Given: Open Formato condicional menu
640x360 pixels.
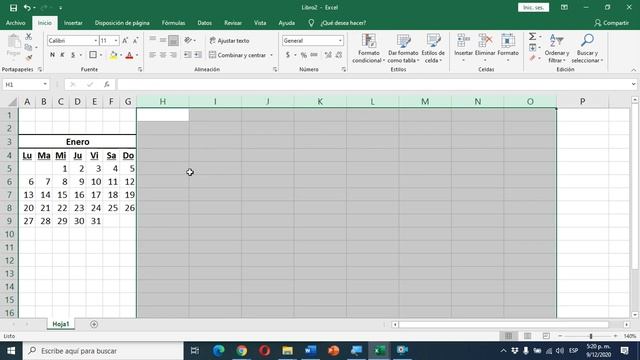Looking at the screenshot, I should tap(369, 48).
